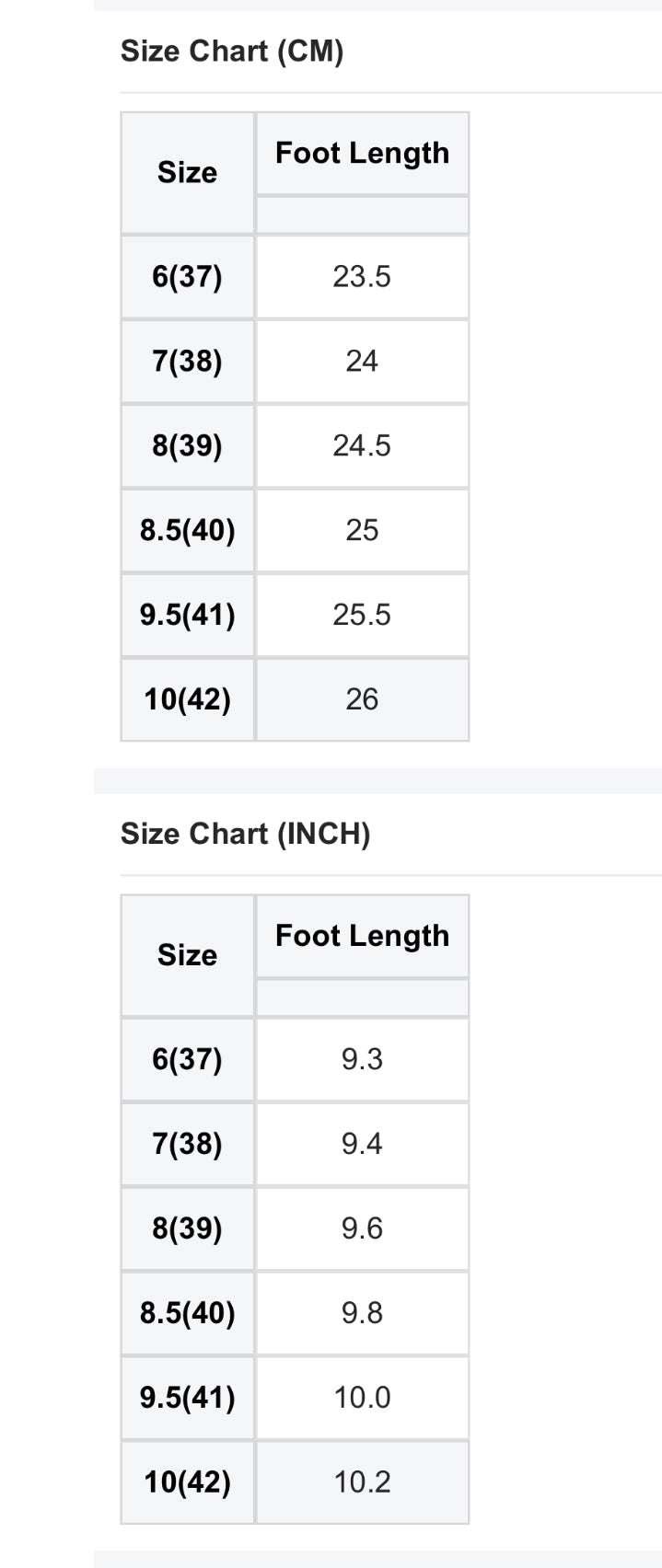Screen dimensions: 662x1568
Task: Click the Size header in INCH chart
Action: click(188, 955)
